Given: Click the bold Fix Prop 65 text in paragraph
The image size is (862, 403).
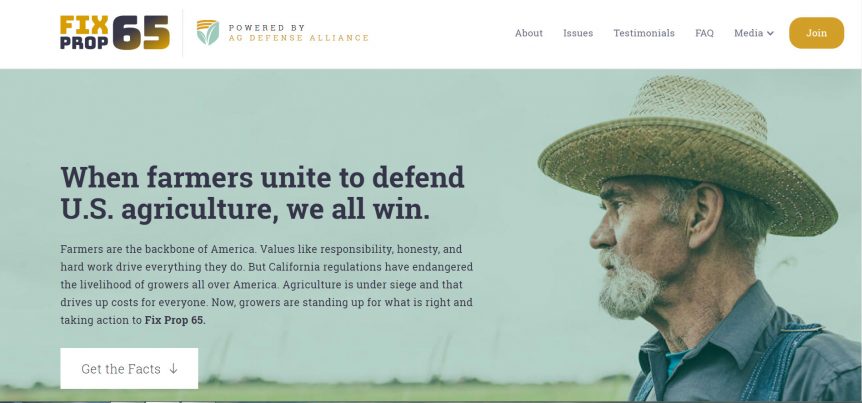Looking at the screenshot, I should pyautogui.click(x=175, y=320).
